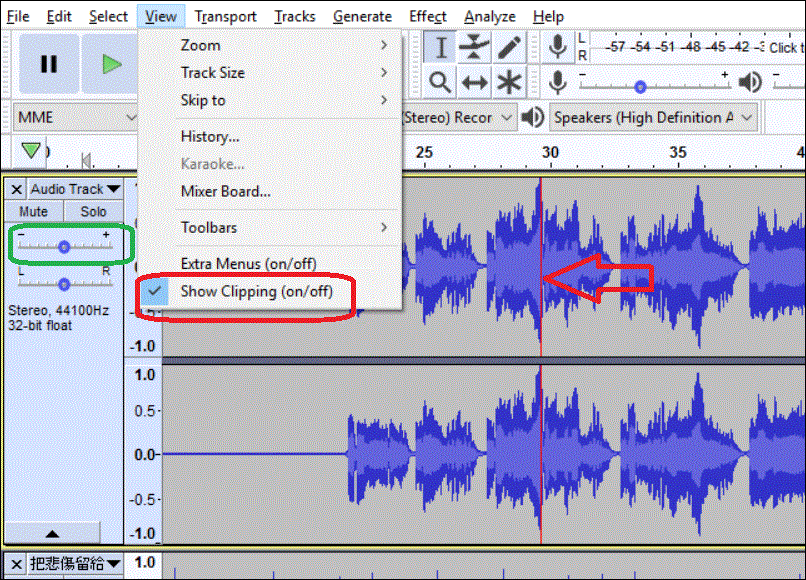Select the Draw pencil tool
The width and height of the screenshot is (806, 580).
(509, 47)
